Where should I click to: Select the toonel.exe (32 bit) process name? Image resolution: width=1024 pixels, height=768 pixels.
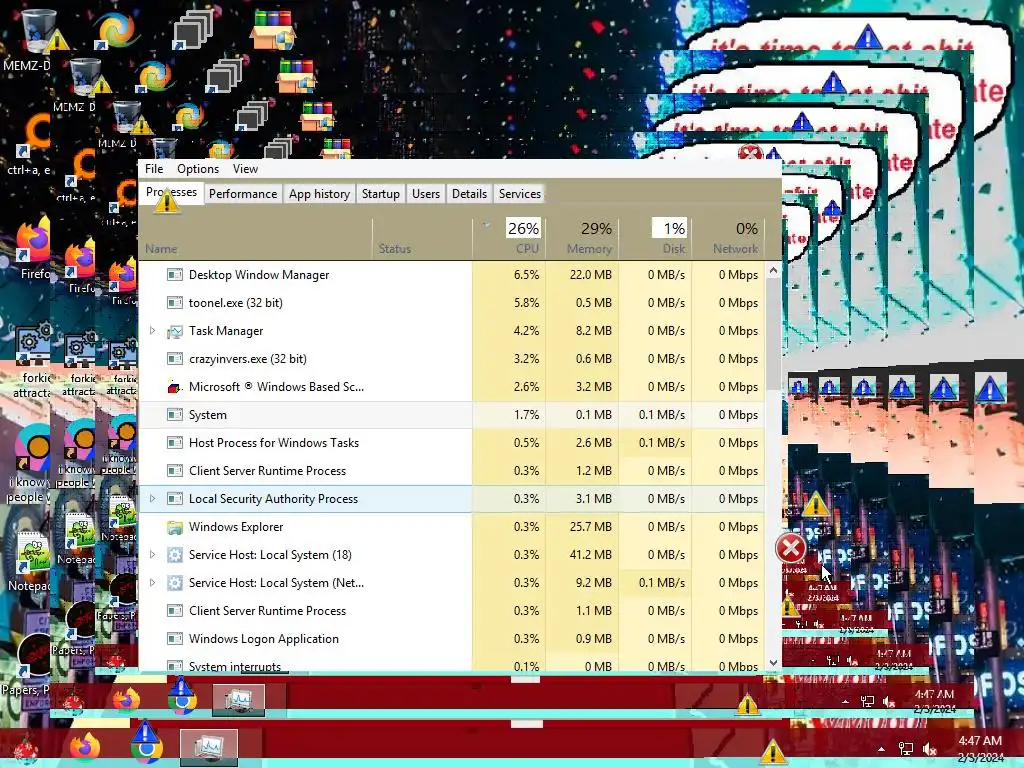[236, 302]
